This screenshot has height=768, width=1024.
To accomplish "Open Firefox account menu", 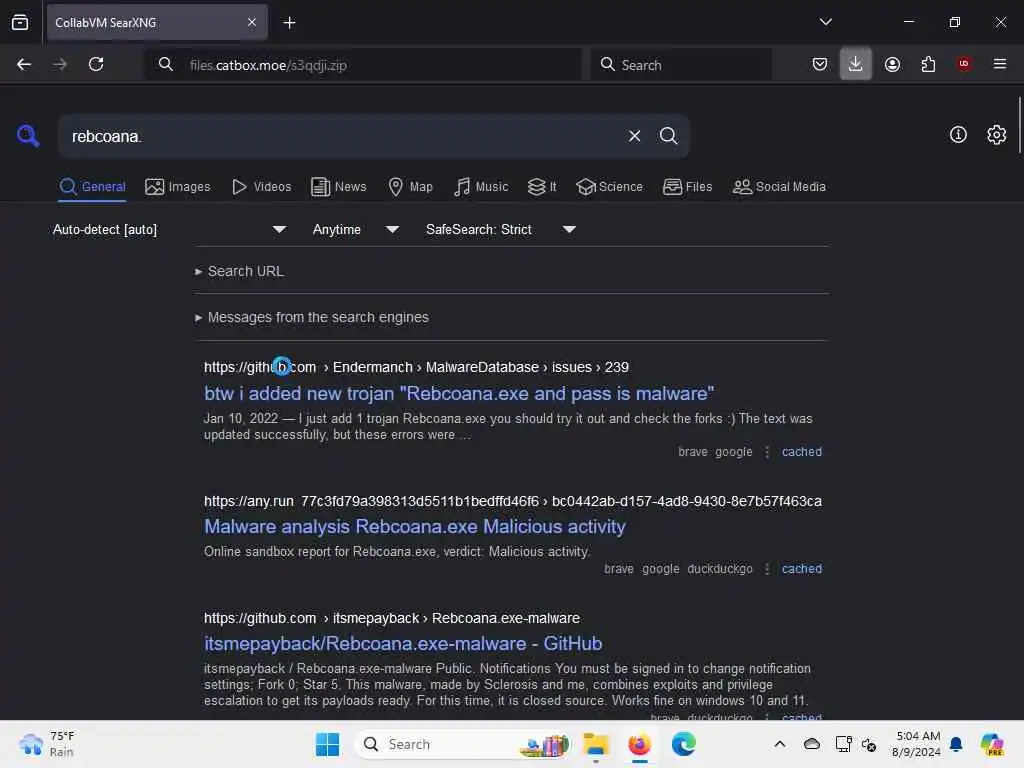I will (892, 64).
